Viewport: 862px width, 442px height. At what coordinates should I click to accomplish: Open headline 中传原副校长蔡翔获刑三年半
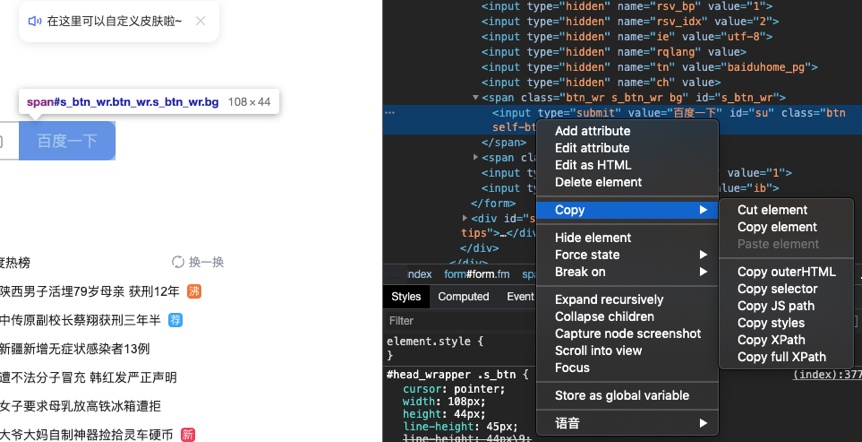[x=80, y=320]
